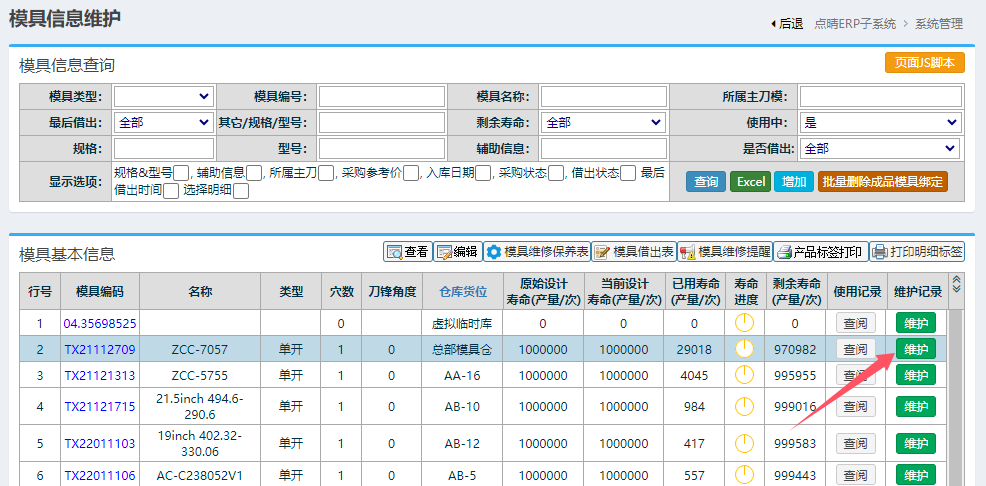Viewport: 986px width, 486px height.
Task: Click the 规格 input field
Action: [x=164, y=149]
